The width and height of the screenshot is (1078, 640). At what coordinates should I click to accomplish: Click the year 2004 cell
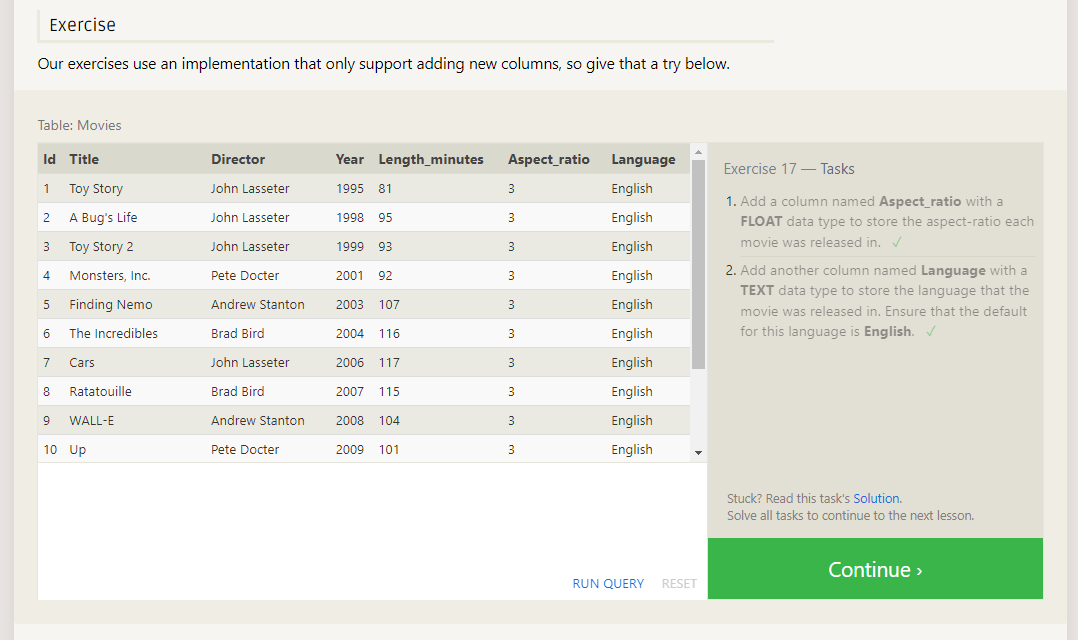(x=350, y=333)
